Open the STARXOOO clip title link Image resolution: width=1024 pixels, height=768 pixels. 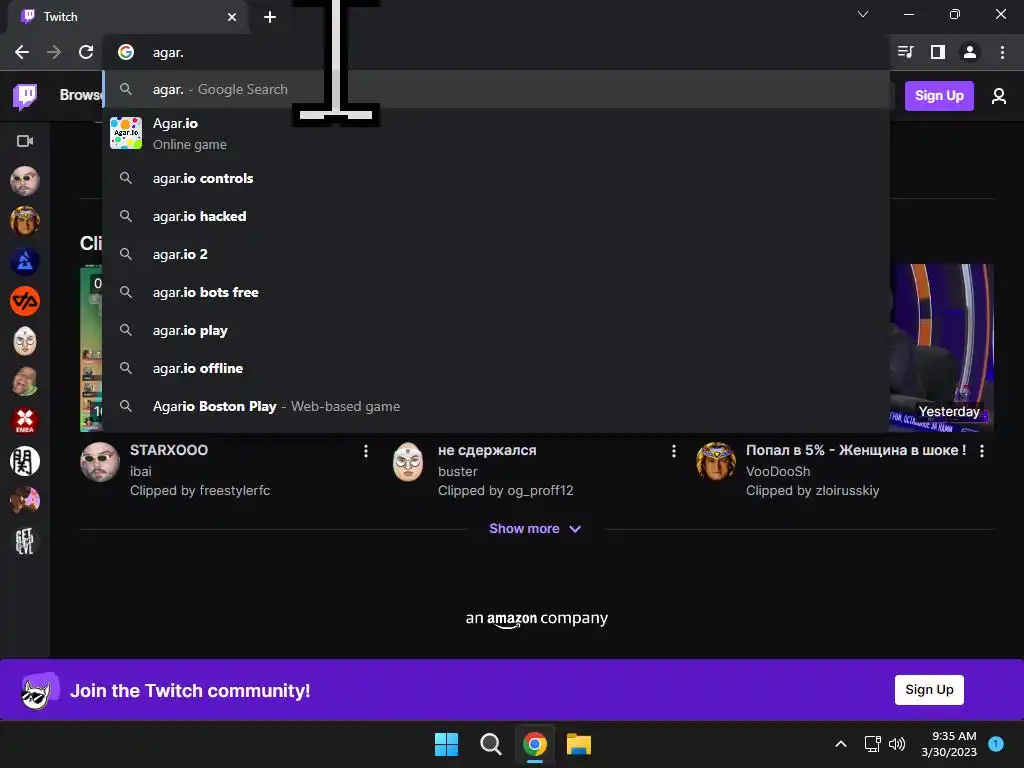[169, 450]
